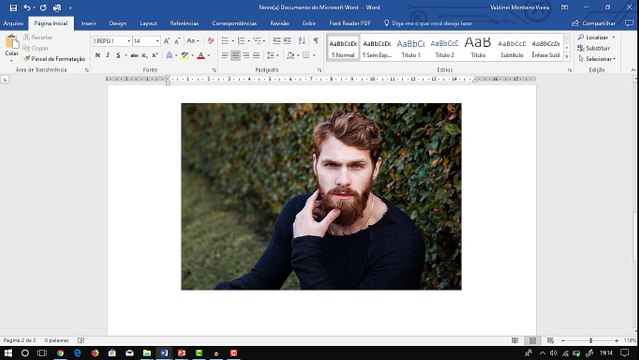Viewport: 639px width, 360px height.
Task: Apply the Título 1 style
Action: tap(411, 48)
